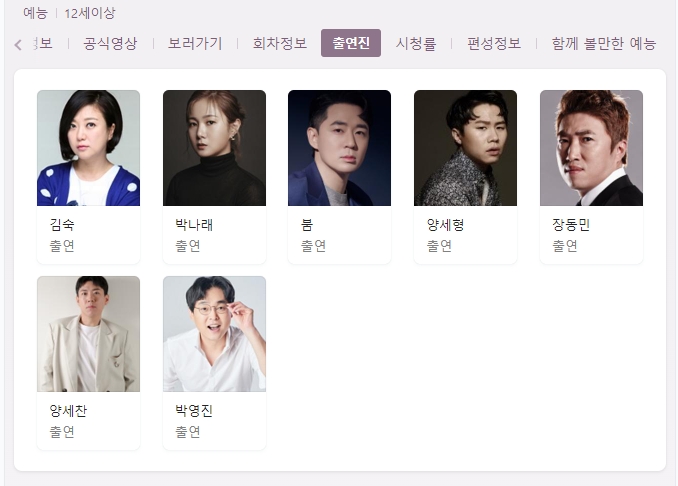
Task: Click the partially hidden 정보 tab
Action: point(43,43)
